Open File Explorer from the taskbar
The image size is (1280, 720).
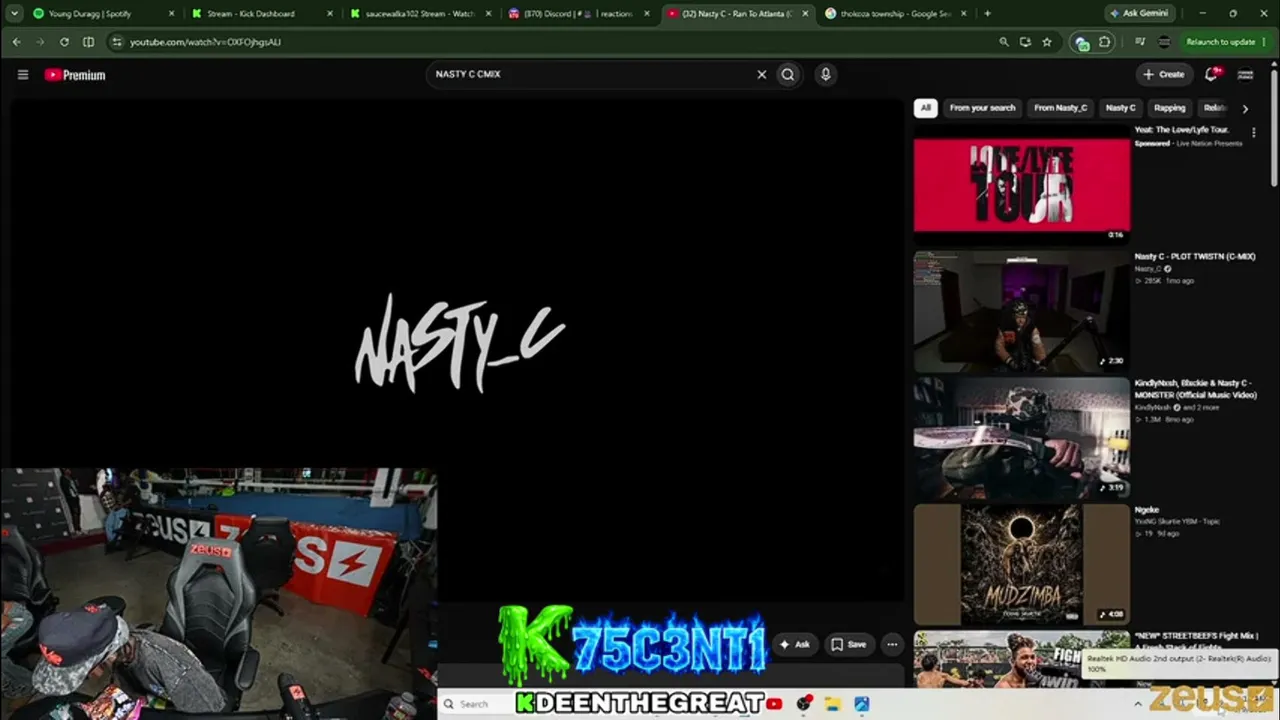click(832, 704)
